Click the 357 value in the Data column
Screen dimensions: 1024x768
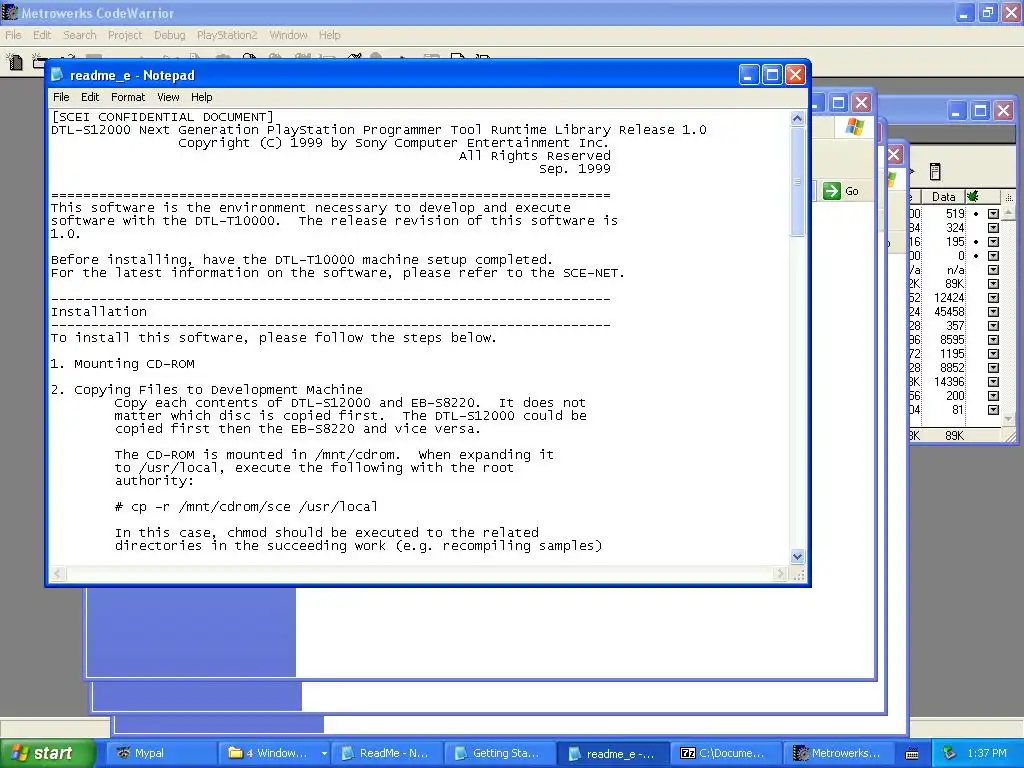pyautogui.click(x=955, y=326)
